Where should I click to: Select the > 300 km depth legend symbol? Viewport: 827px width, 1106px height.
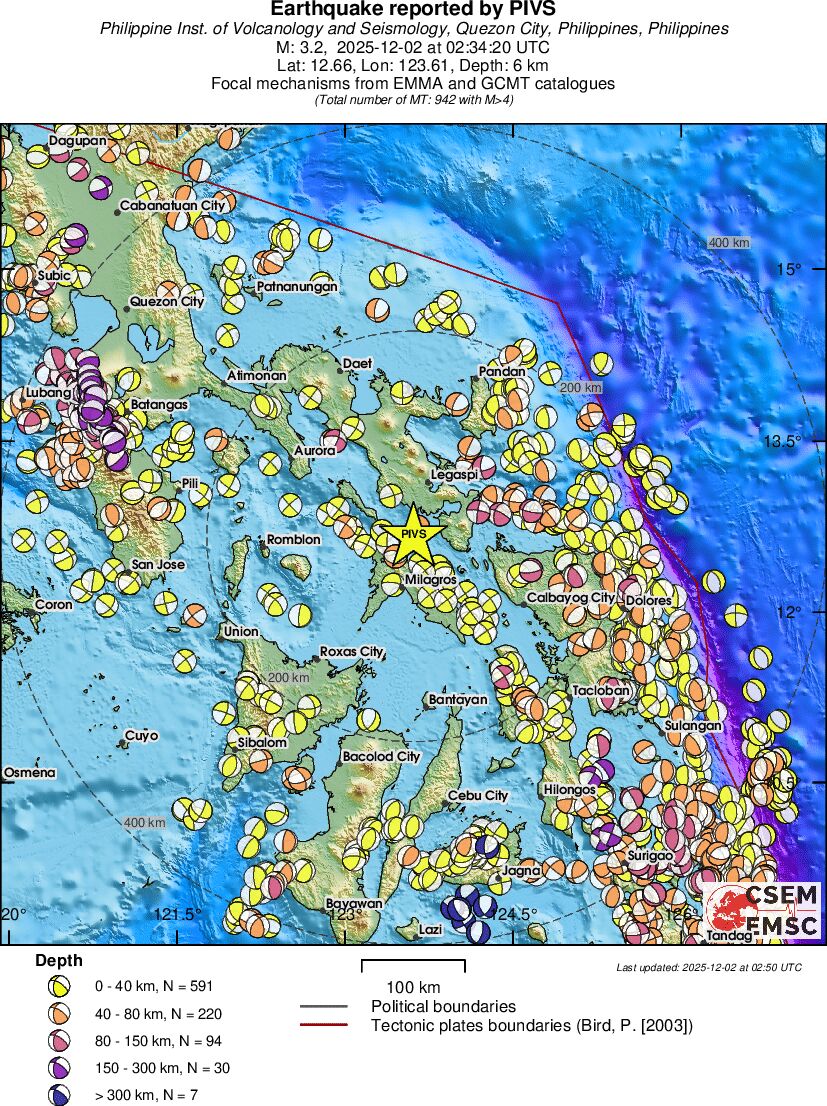point(58,1095)
